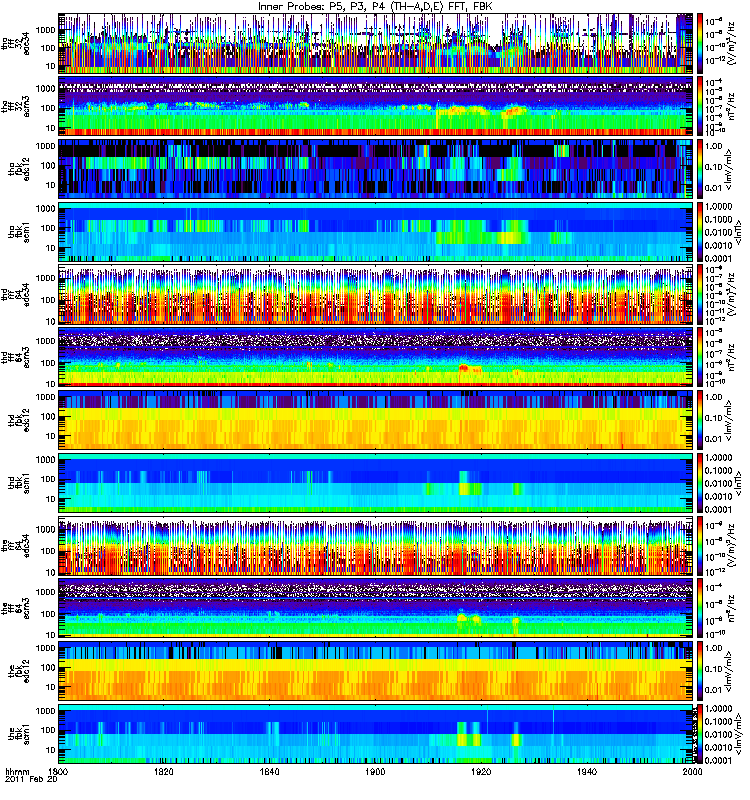
Task: Click the "1940" time axis label
Action: coord(587,771)
